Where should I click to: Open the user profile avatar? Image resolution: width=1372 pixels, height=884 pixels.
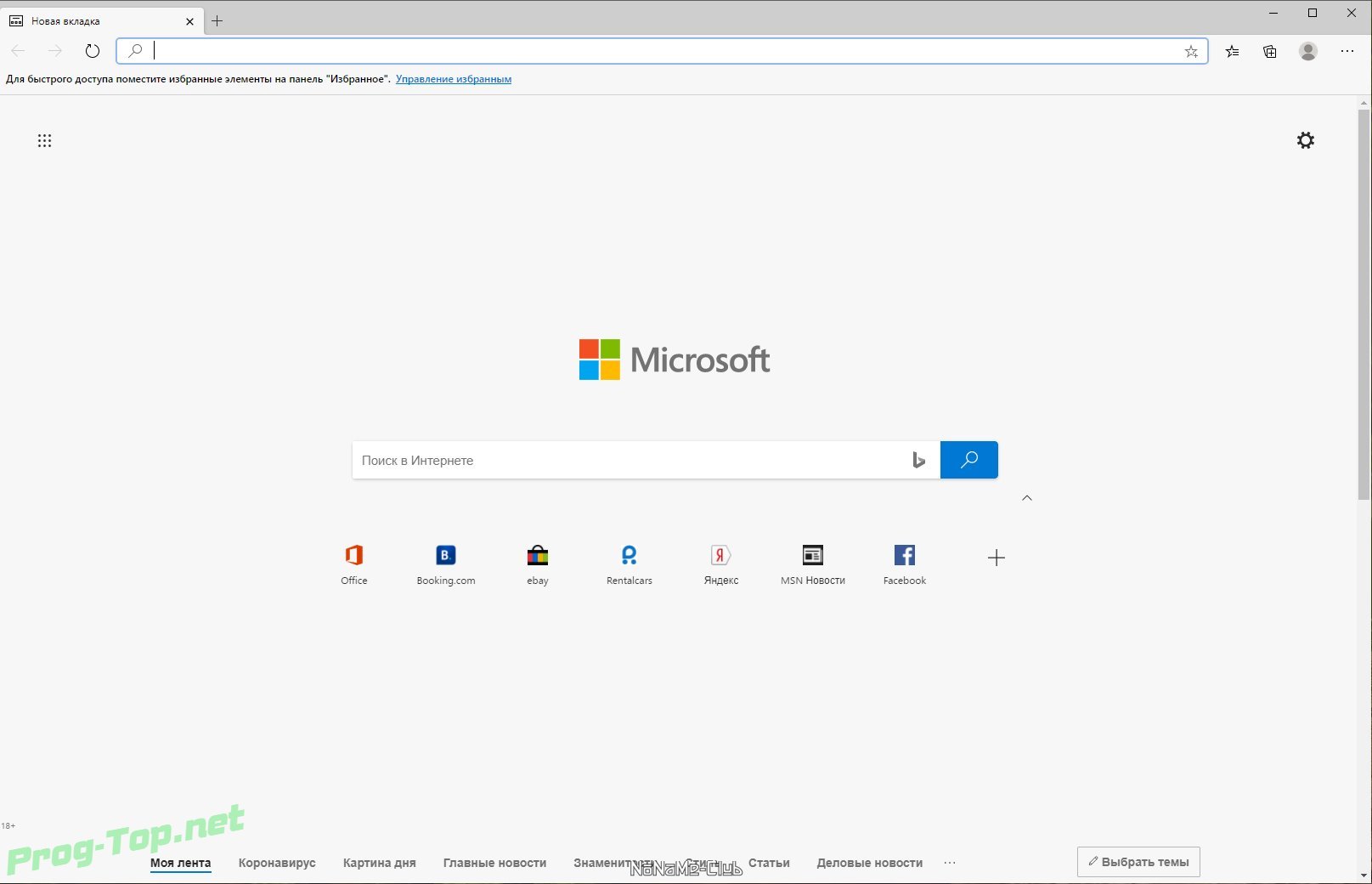pos(1308,52)
